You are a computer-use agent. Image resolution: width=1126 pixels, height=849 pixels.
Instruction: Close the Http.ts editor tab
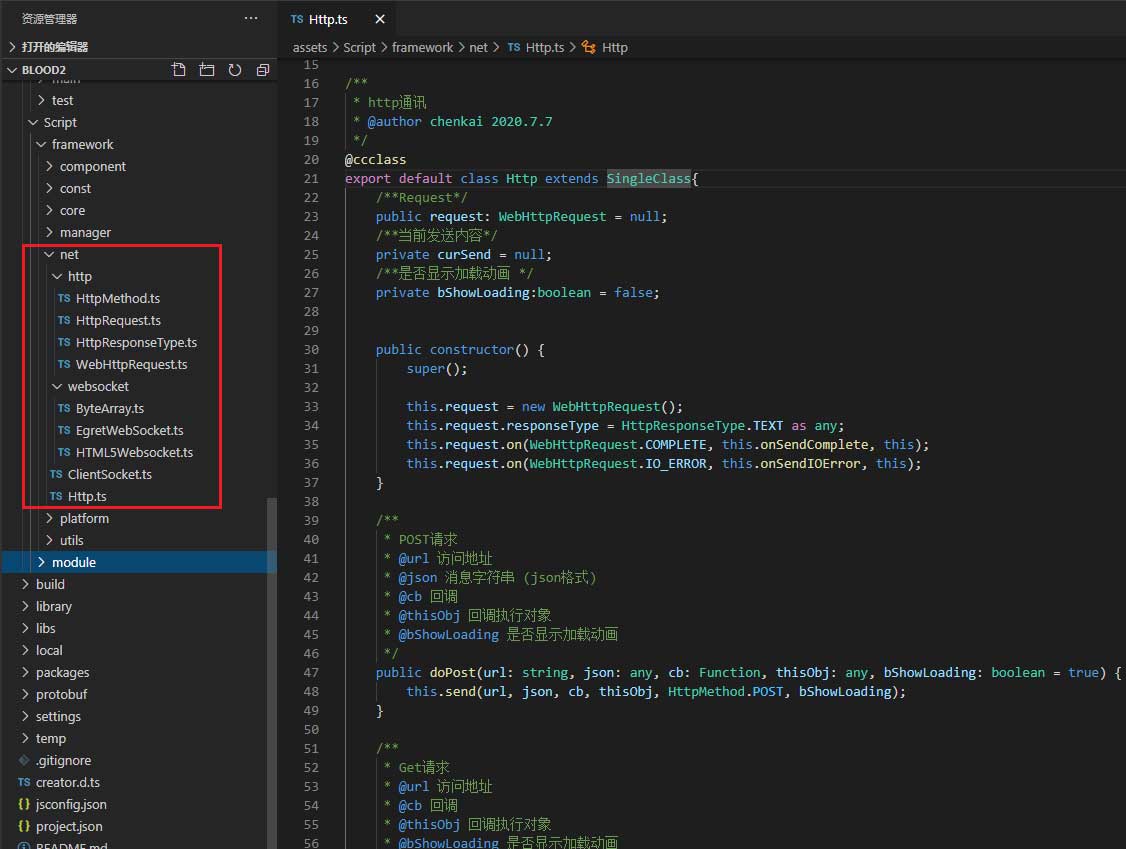pos(380,19)
